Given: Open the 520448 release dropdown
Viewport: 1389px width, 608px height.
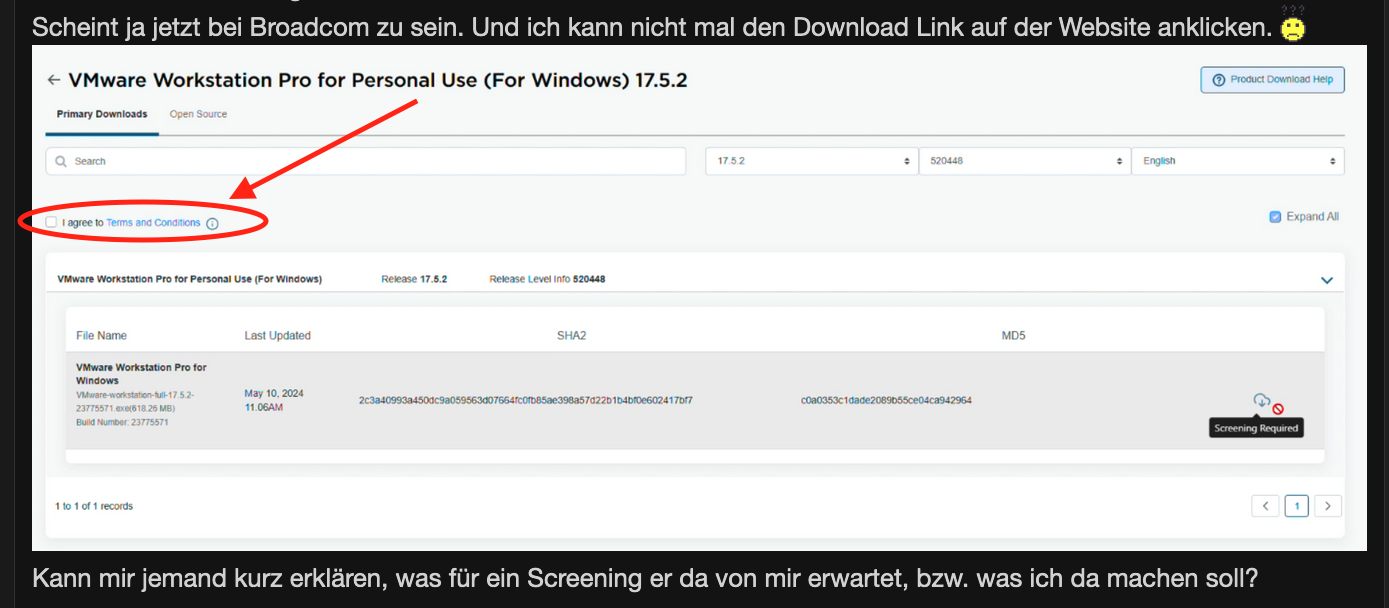Looking at the screenshot, I should point(1024,161).
